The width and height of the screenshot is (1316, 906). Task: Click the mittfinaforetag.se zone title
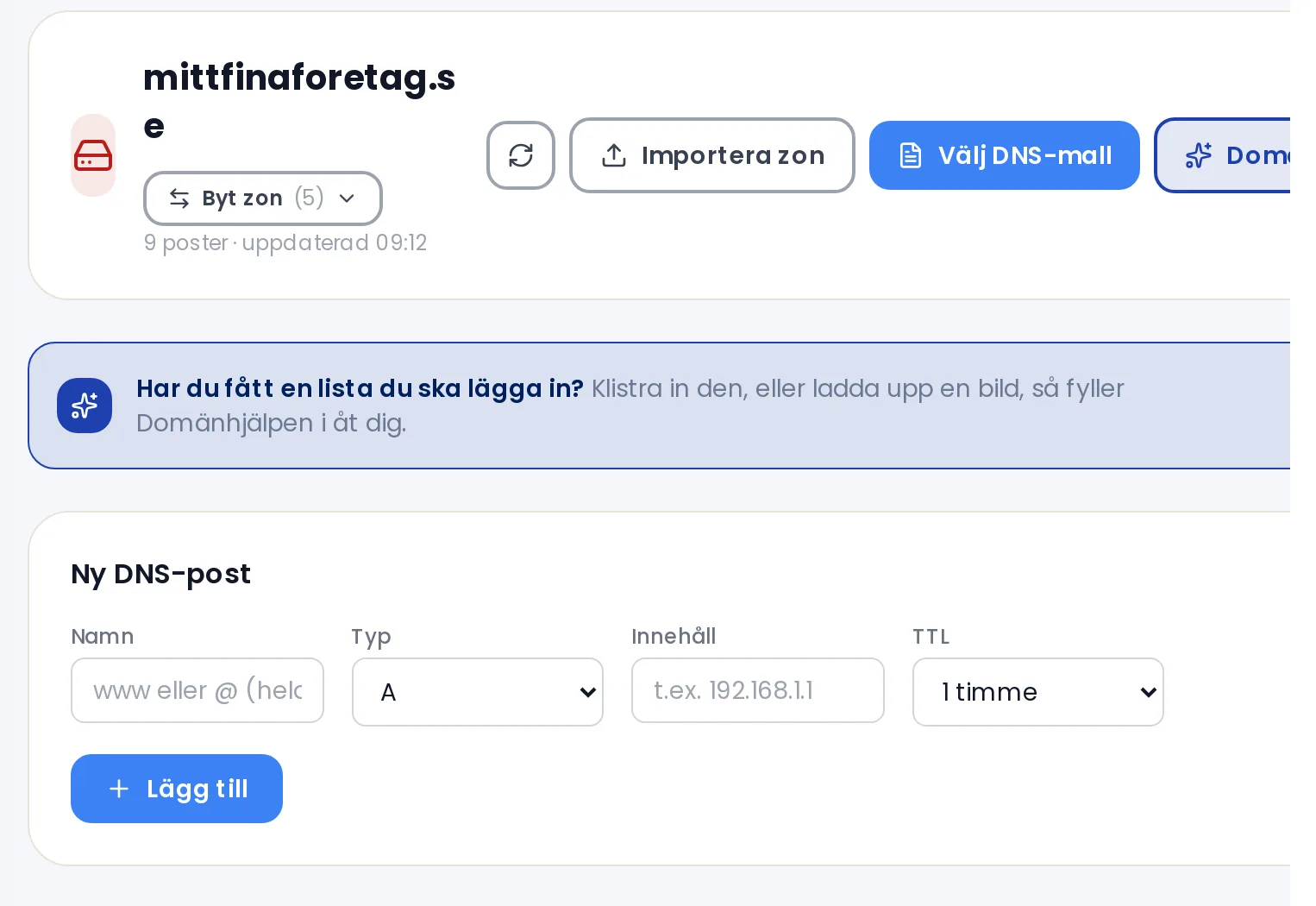click(x=299, y=102)
